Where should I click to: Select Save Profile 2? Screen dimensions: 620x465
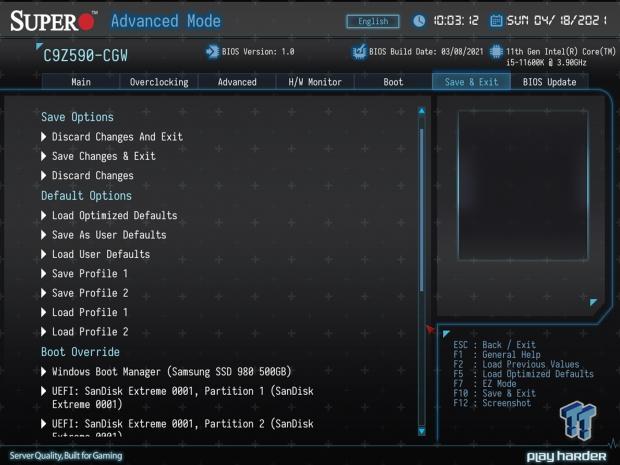click(x=85, y=293)
